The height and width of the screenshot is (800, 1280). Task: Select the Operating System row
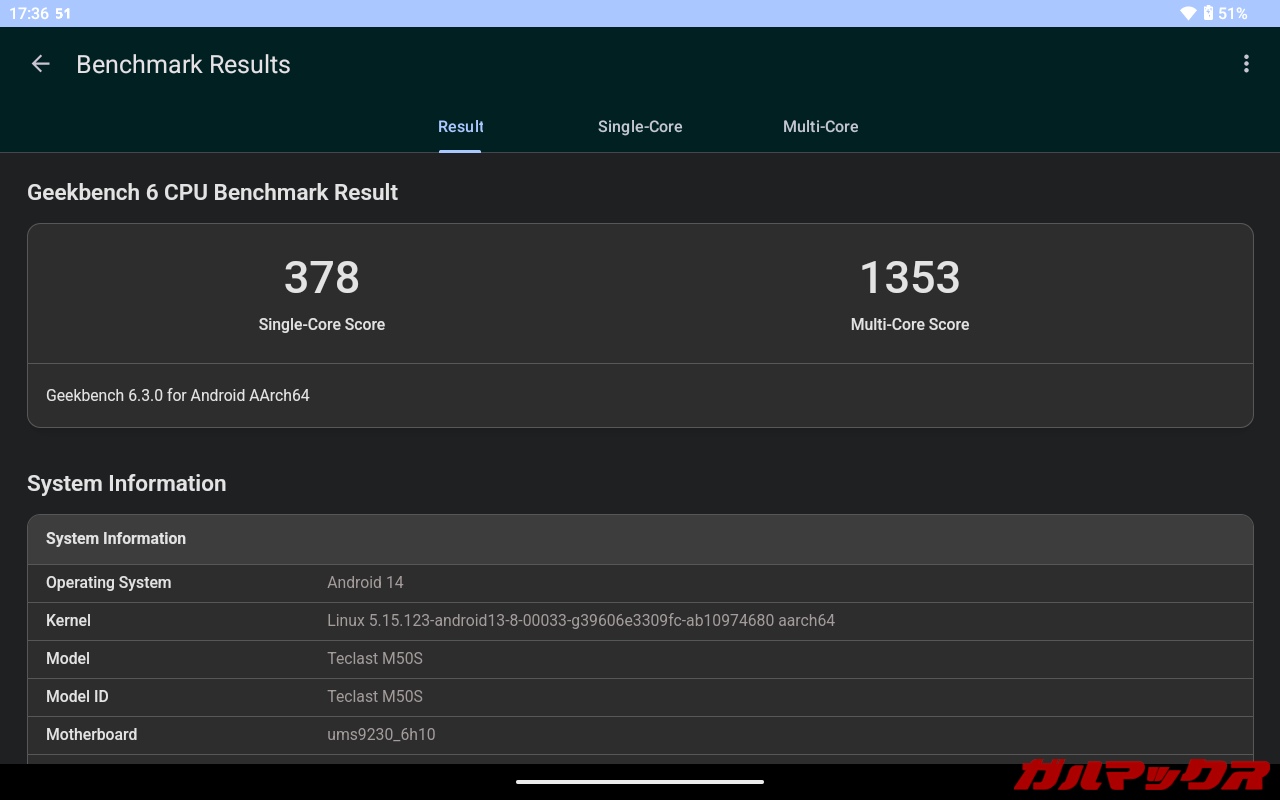point(640,583)
